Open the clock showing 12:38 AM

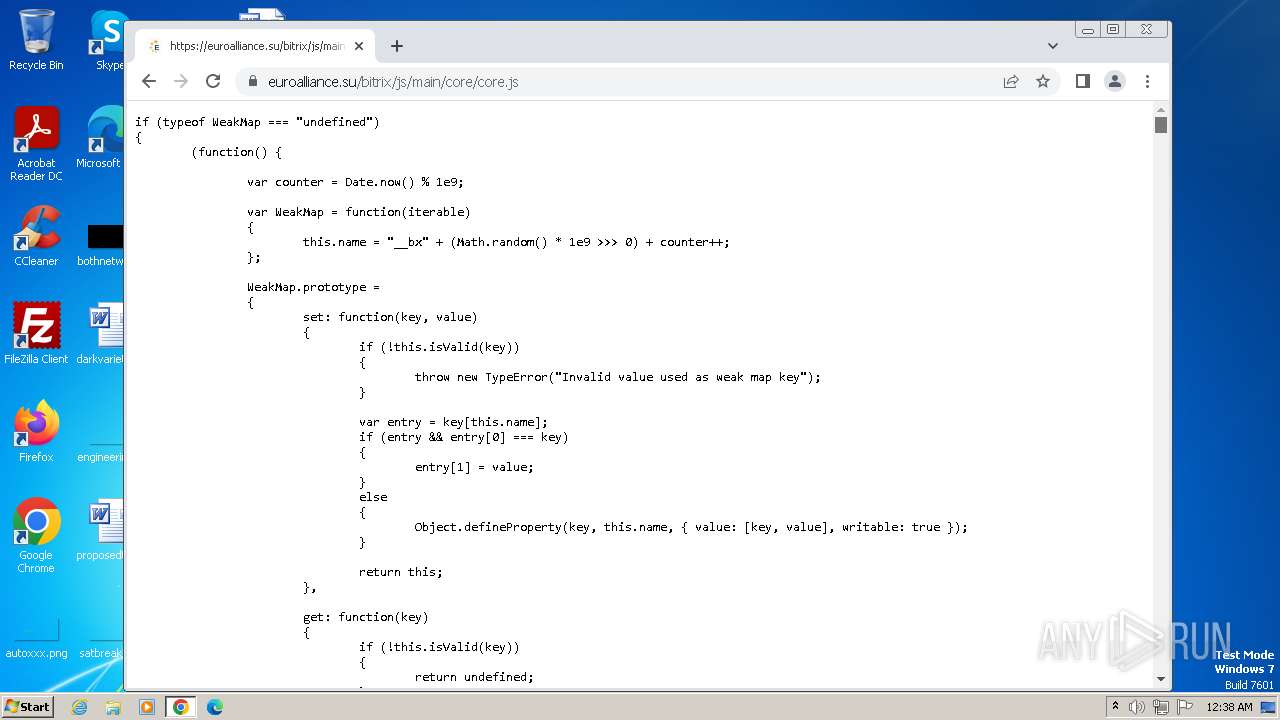1229,707
